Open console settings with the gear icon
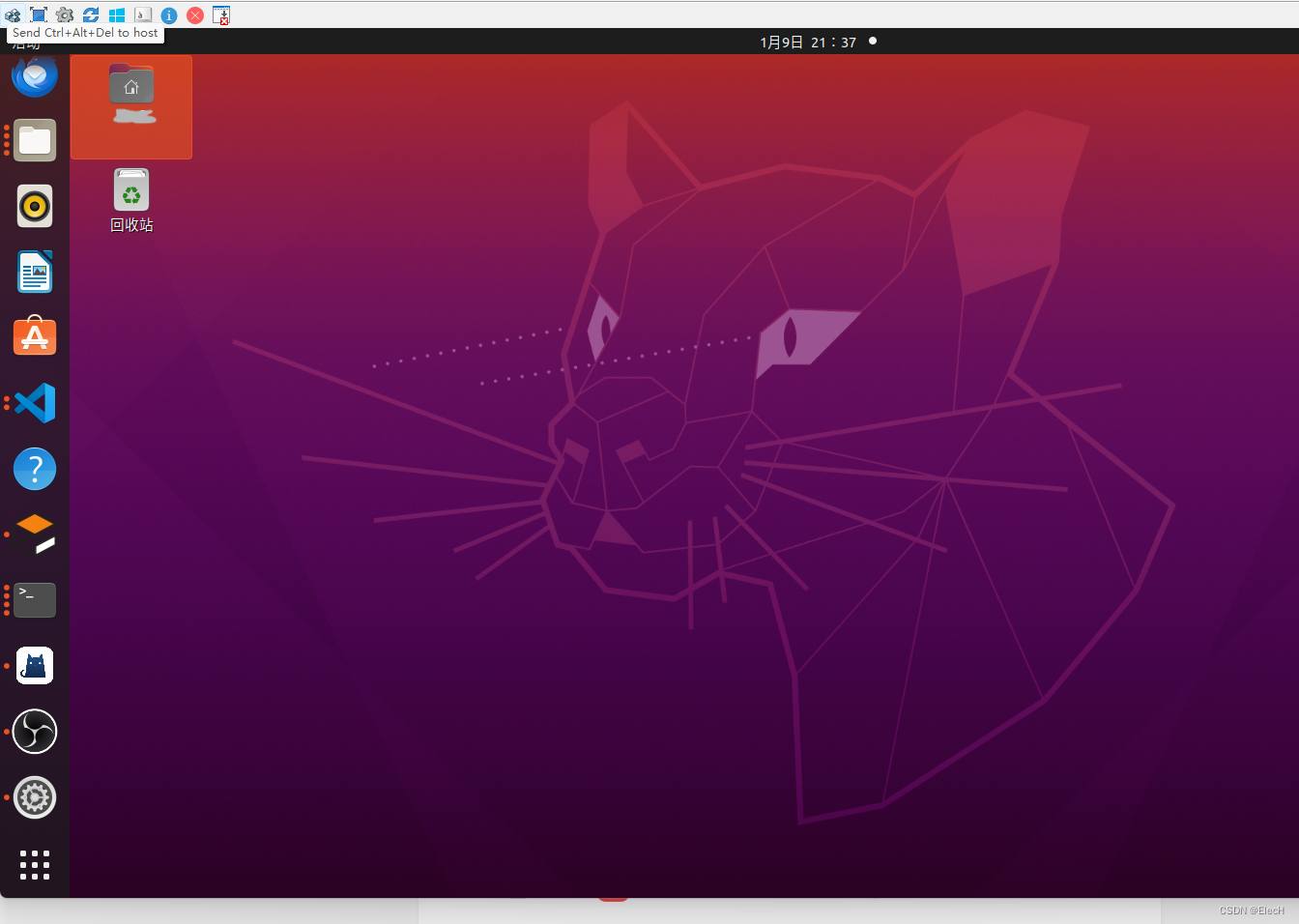This screenshot has height=924, width=1299. (x=65, y=14)
